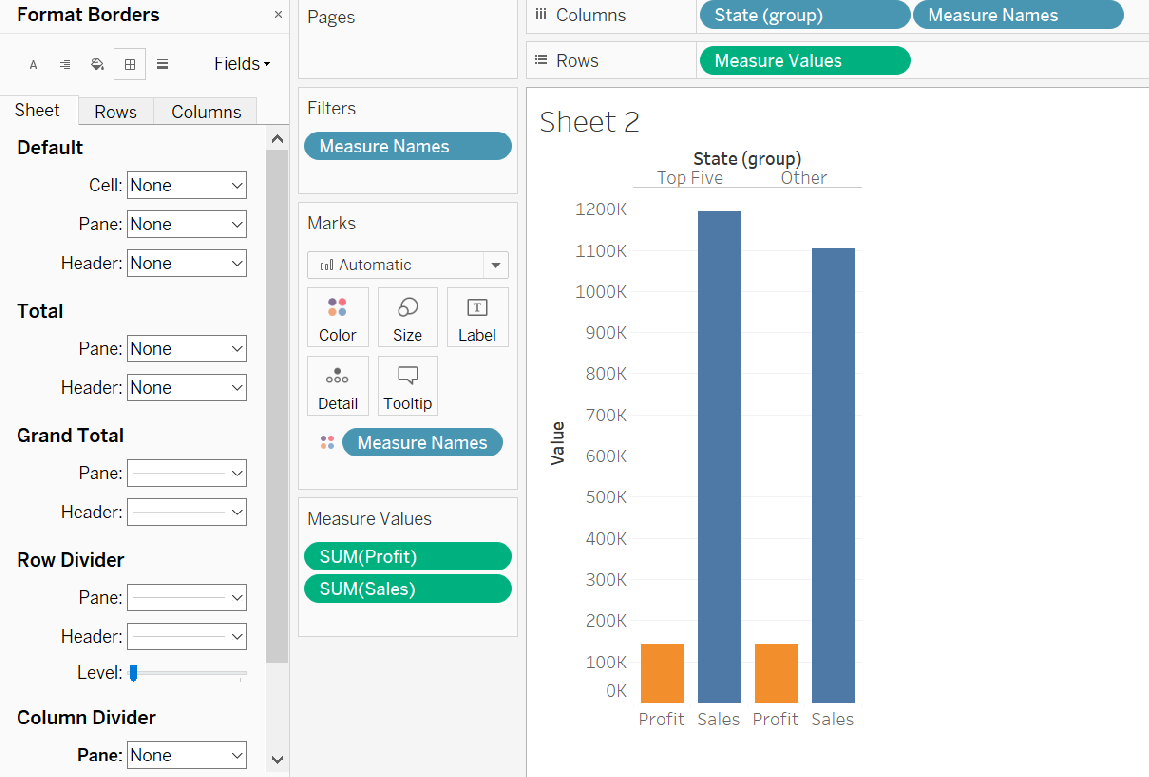Select the Top Five Profit orange bar

coord(662,674)
